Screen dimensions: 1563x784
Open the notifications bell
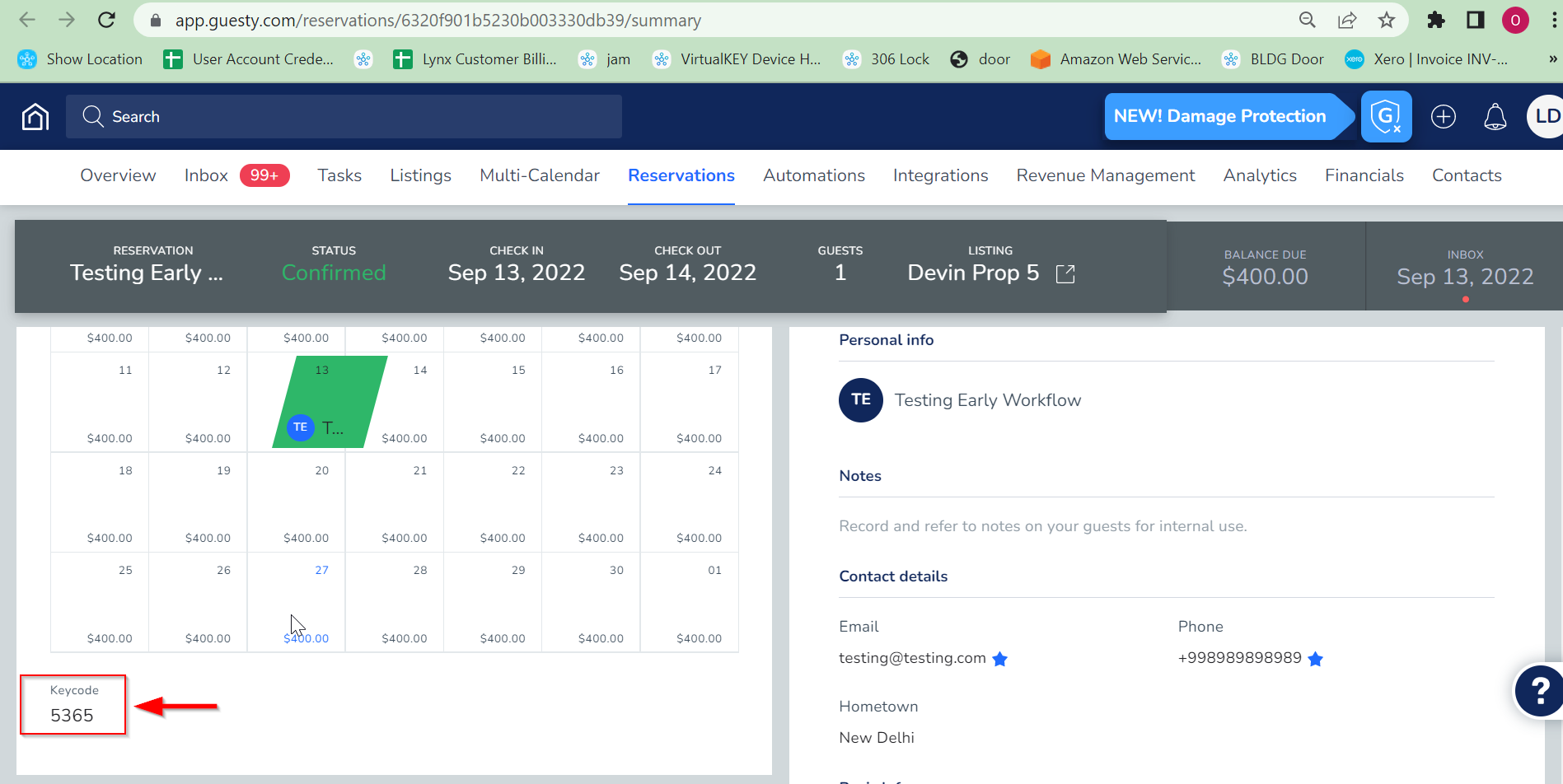point(1495,117)
